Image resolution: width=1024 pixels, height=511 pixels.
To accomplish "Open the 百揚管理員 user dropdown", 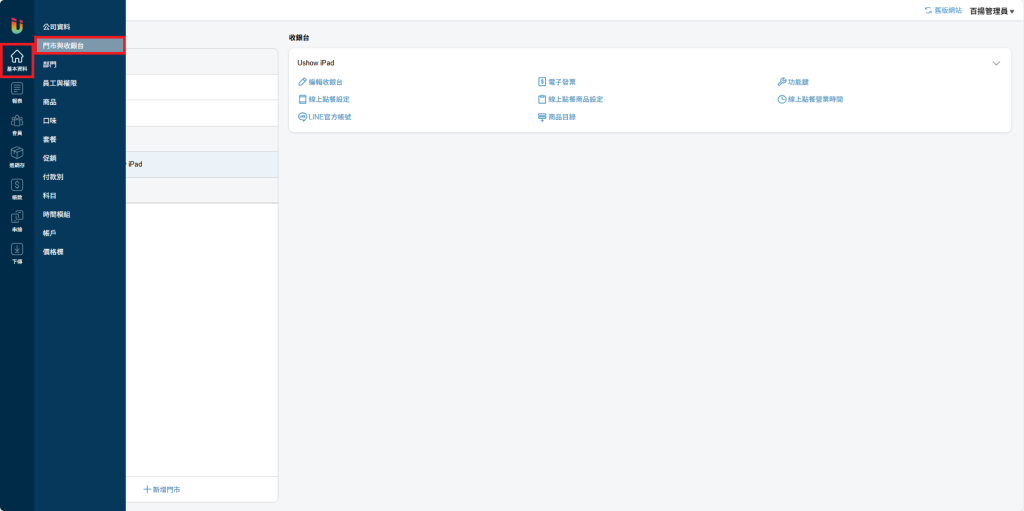I will coord(991,11).
